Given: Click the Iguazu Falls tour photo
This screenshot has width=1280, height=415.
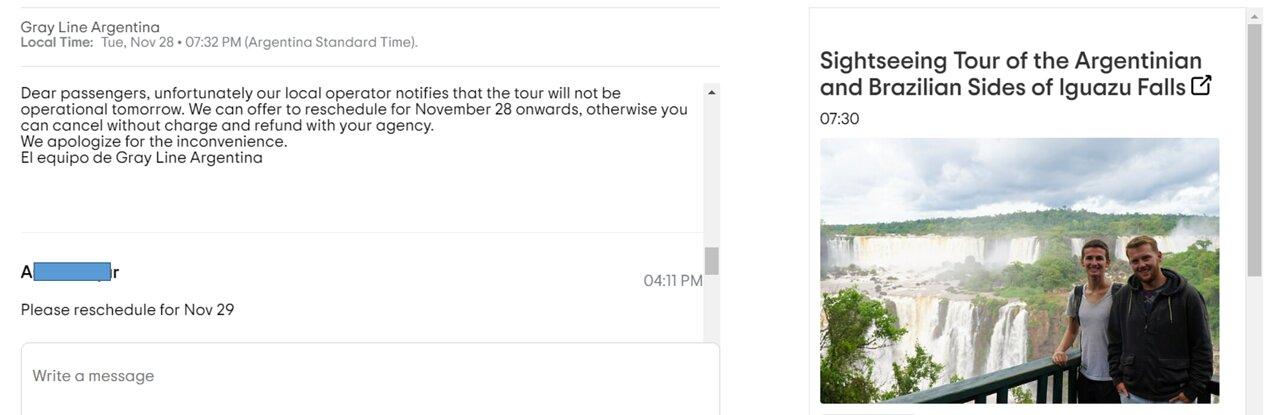Looking at the screenshot, I should [1019, 270].
